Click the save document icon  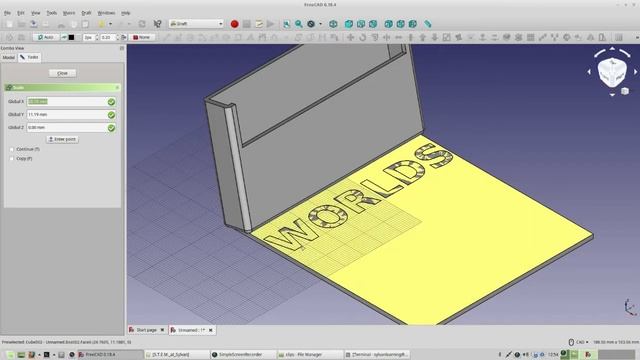point(33,24)
